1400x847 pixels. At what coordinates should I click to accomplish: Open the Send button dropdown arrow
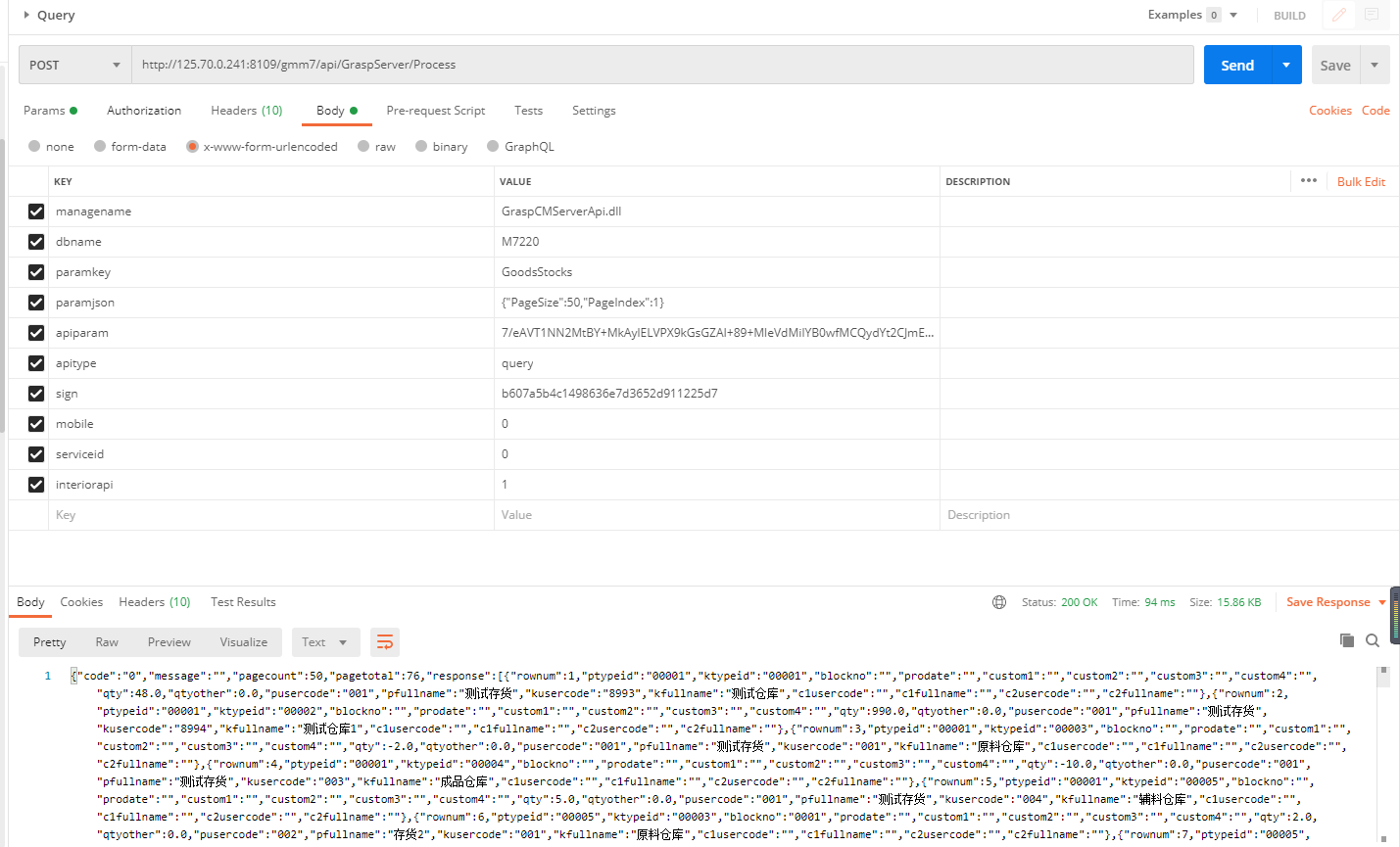[x=1286, y=65]
